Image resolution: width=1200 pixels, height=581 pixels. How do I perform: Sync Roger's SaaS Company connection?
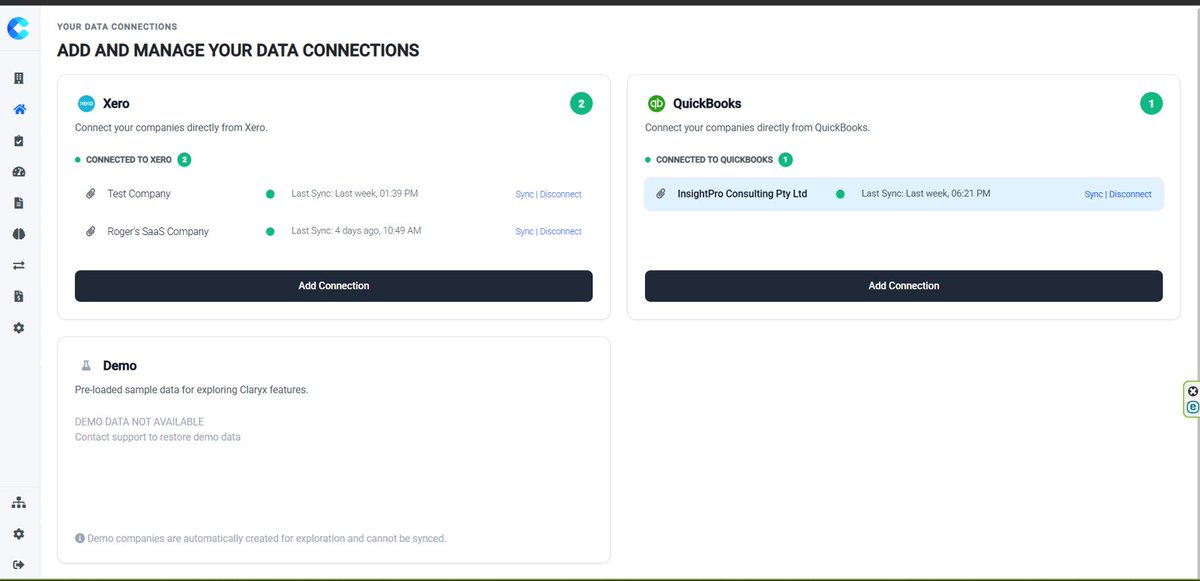click(524, 231)
